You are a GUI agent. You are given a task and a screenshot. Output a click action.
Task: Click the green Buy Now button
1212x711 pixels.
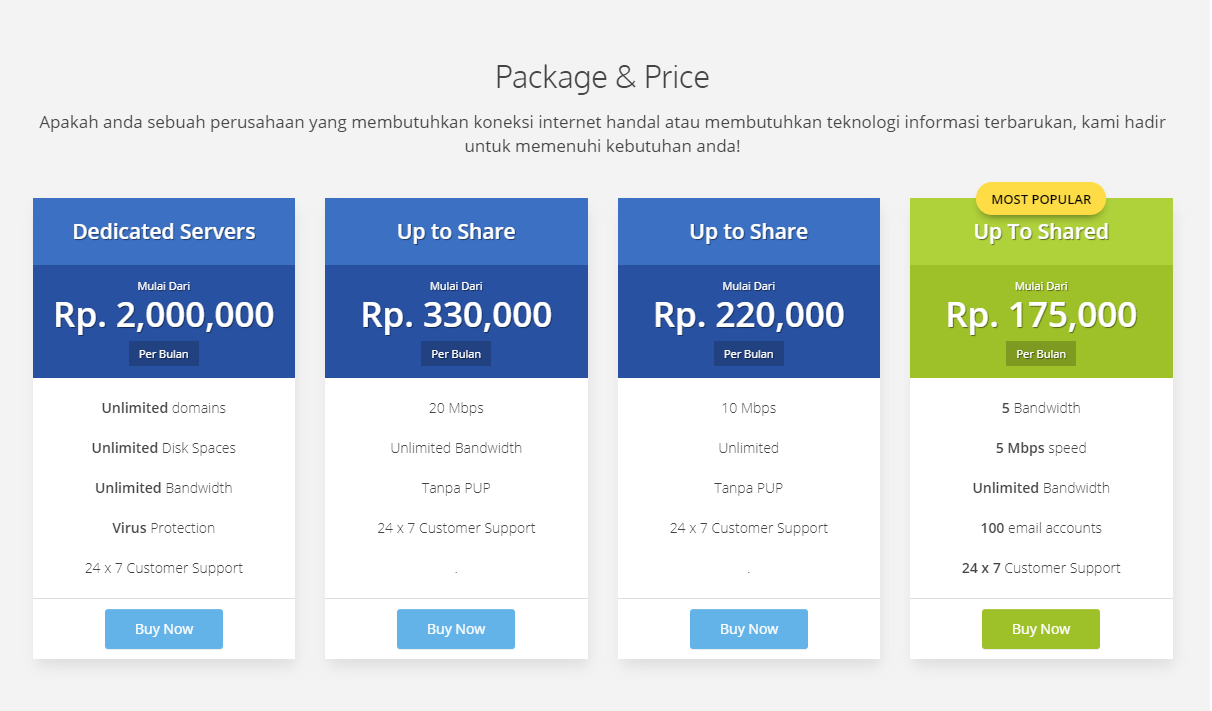tap(1040, 629)
